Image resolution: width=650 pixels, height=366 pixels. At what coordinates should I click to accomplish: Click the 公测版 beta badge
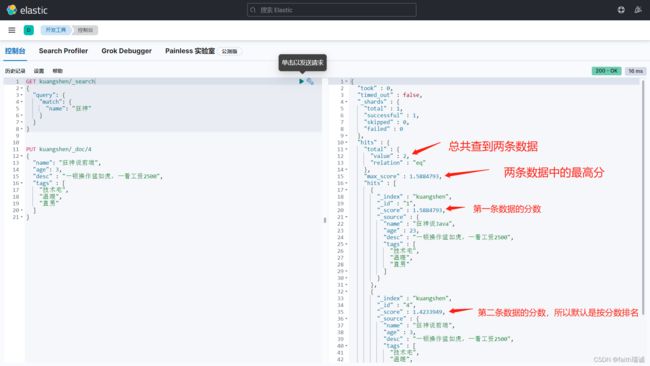(x=230, y=51)
